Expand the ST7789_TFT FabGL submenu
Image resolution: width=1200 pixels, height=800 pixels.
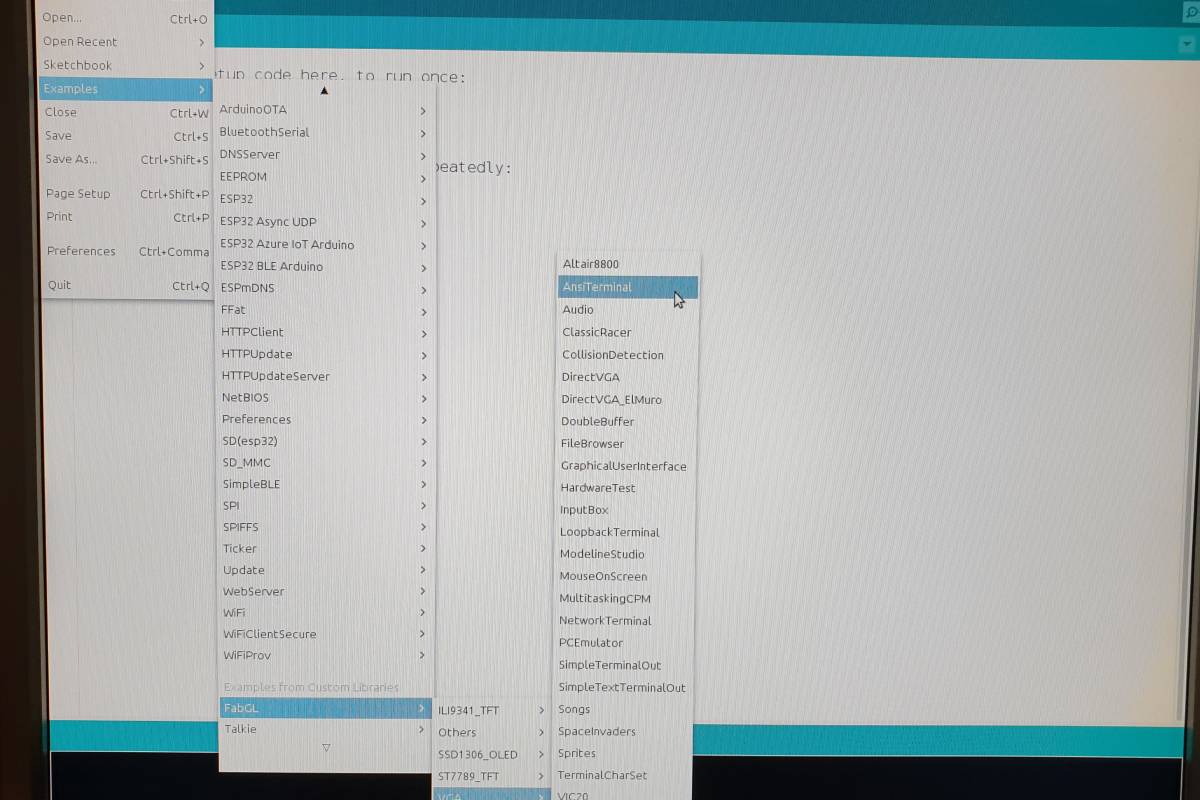[491, 777]
